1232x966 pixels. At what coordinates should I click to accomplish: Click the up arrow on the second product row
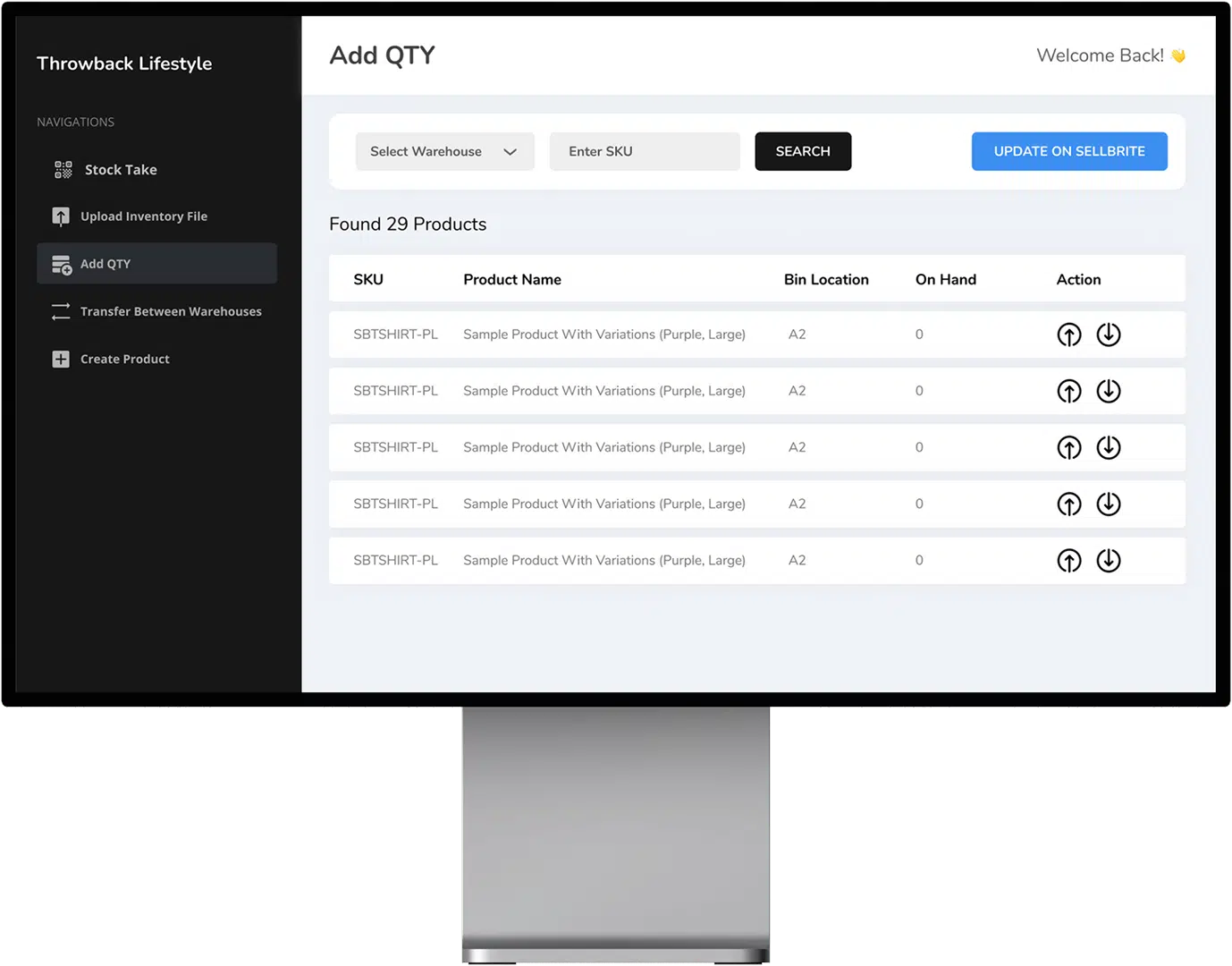pyautogui.click(x=1069, y=391)
